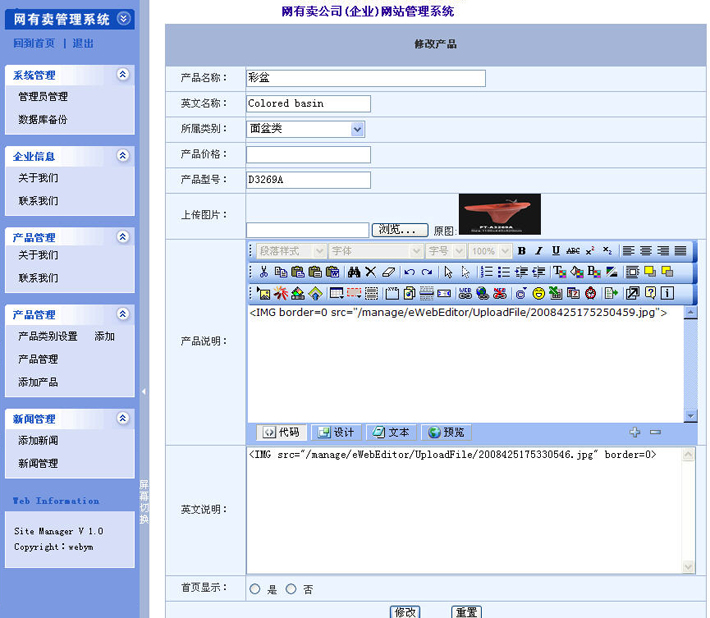Select 是 for 首页显示
This screenshot has height=618, width=710.
pos(255,589)
